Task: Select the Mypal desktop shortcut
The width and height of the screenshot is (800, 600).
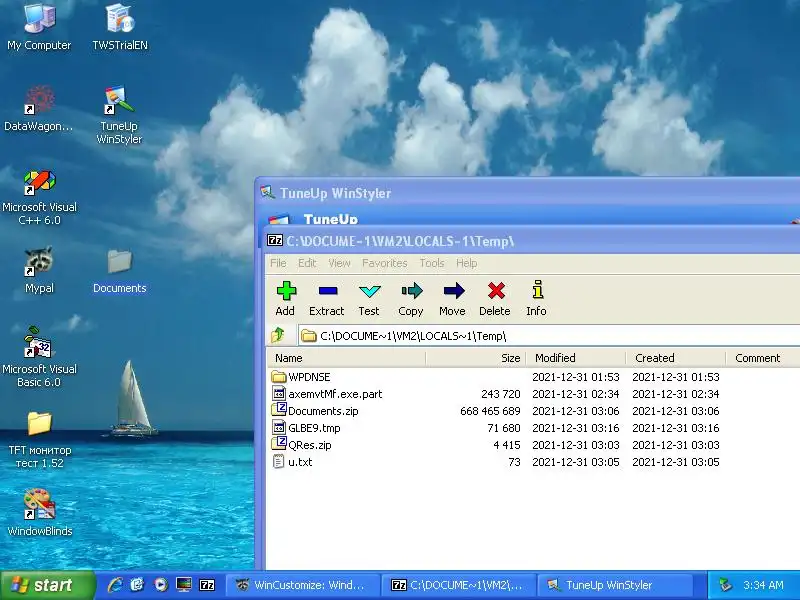Action: pos(39,270)
